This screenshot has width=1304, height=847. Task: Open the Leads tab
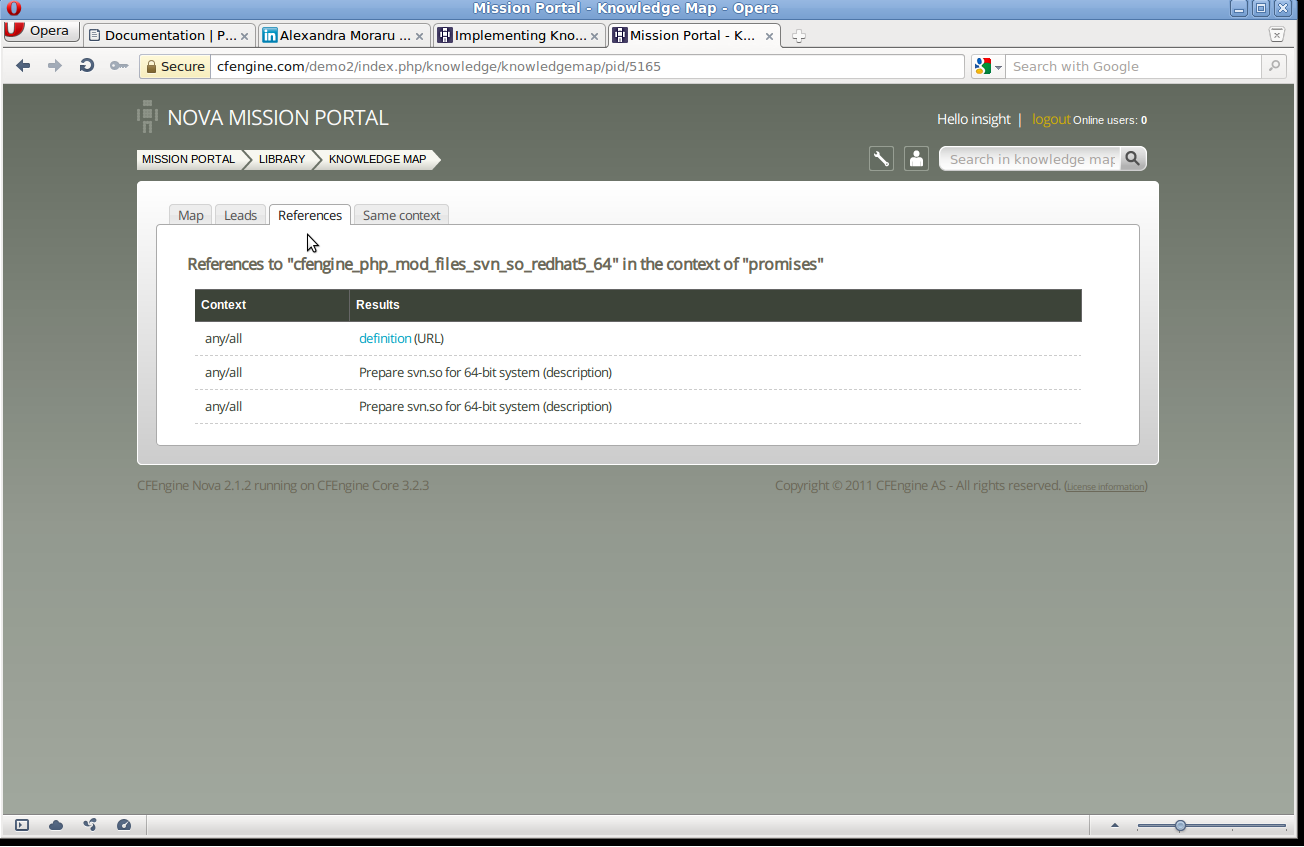click(240, 215)
